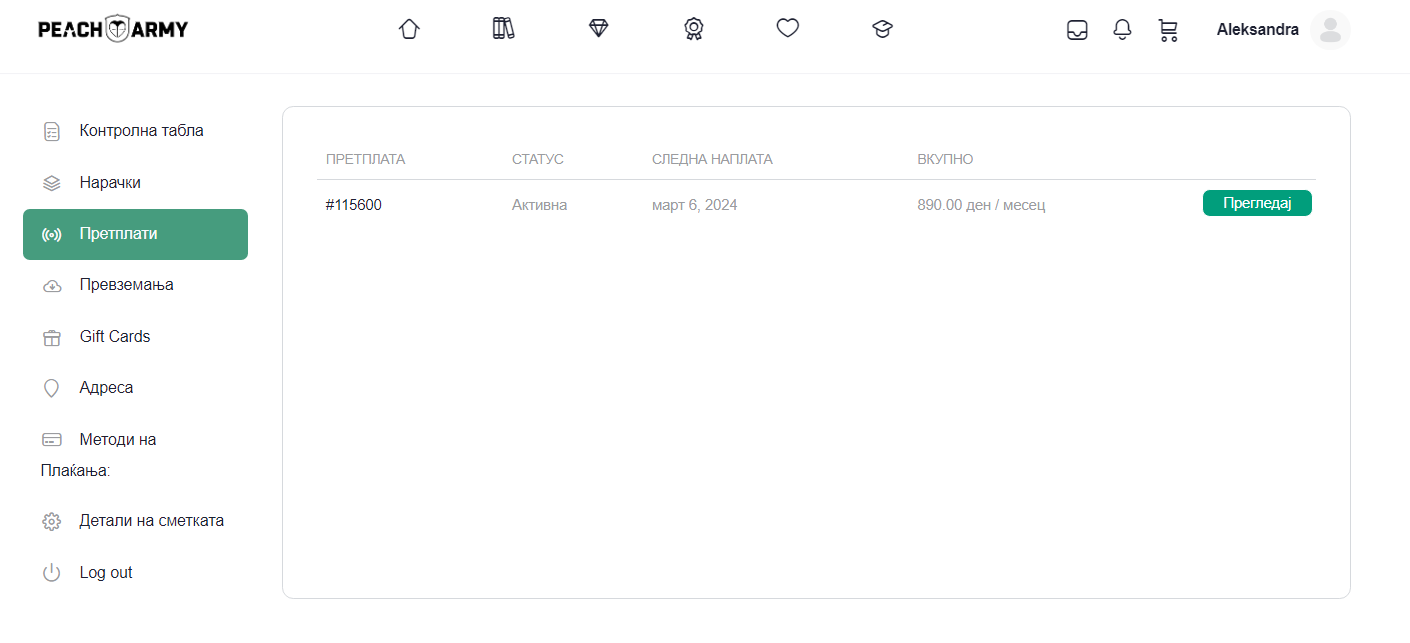Open the inbox tray icon
The width and height of the screenshot is (1410, 643).
(x=1077, y=30)
